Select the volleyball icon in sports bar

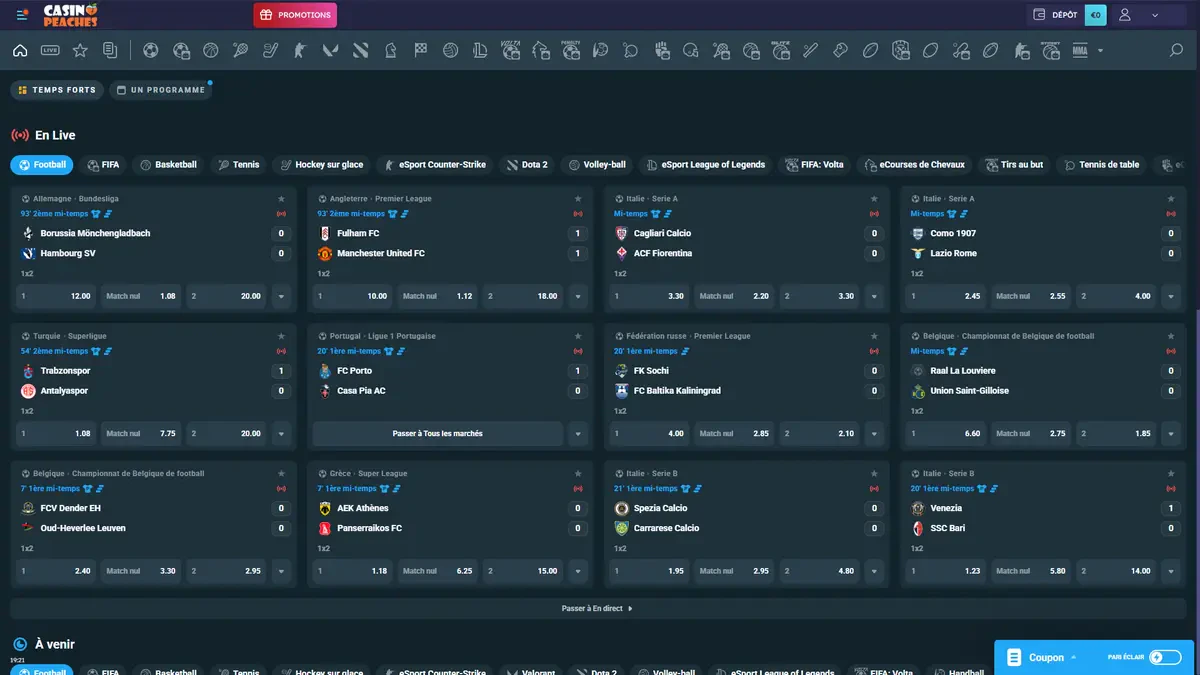(x=451, y=50)
